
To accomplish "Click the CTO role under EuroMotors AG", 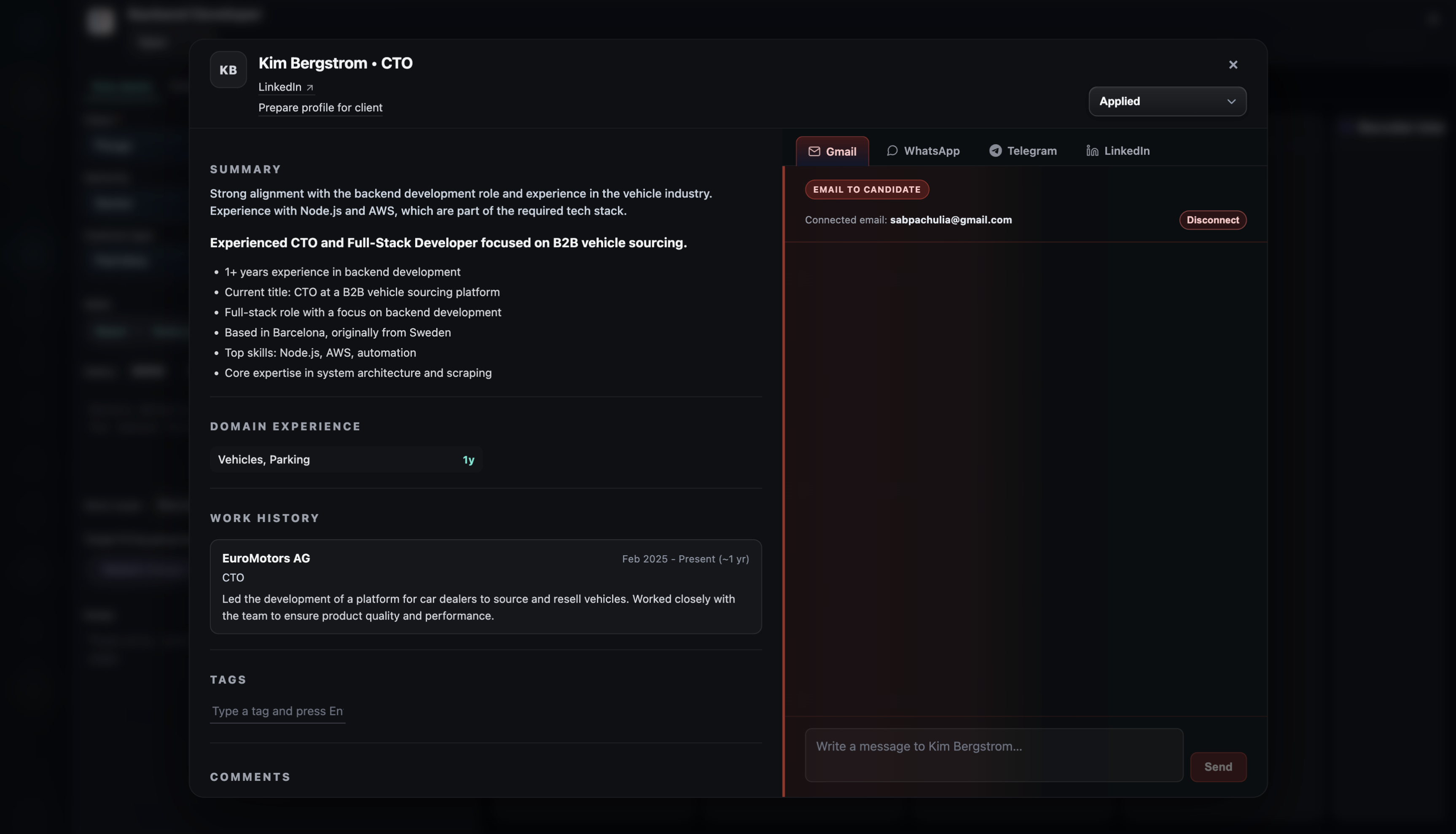I will [x=233, y=578].
